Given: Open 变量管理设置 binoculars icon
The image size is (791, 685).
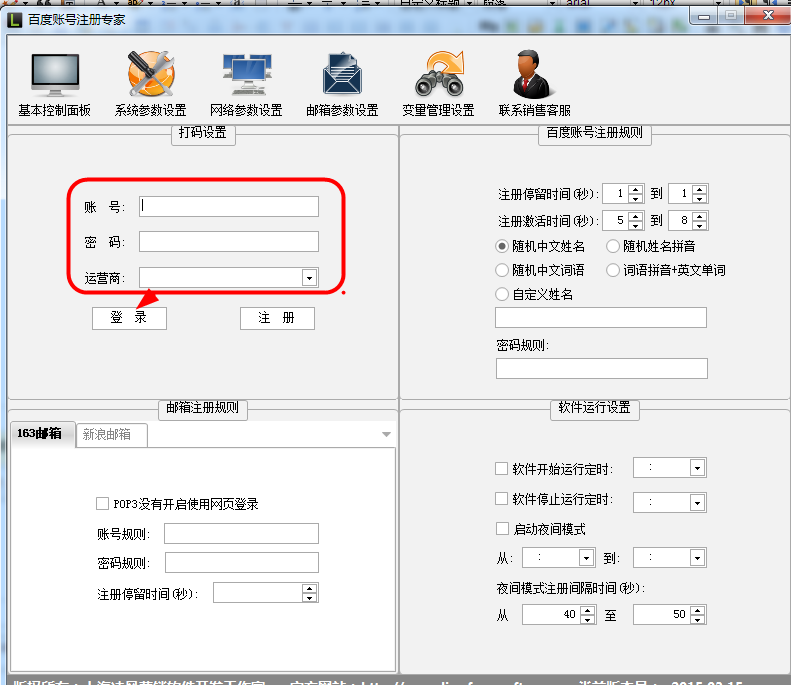Looking at the screenshot, I should pos(439,74).
